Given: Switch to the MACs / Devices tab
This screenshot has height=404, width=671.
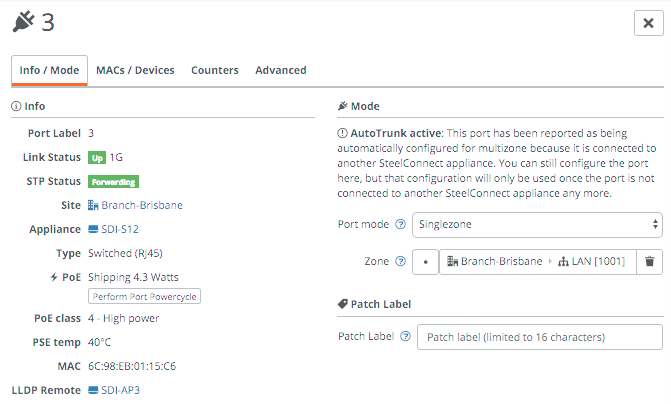Looking at the screenshot, I should 135,70.
